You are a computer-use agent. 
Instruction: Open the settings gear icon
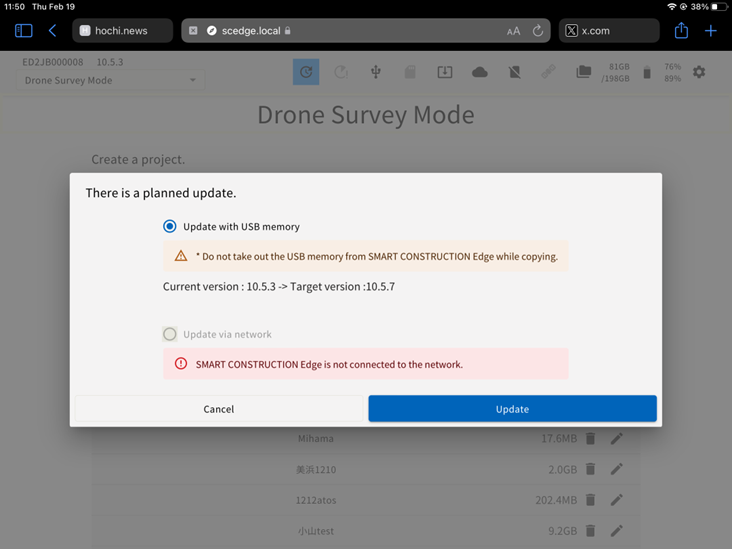click(699, 72)
